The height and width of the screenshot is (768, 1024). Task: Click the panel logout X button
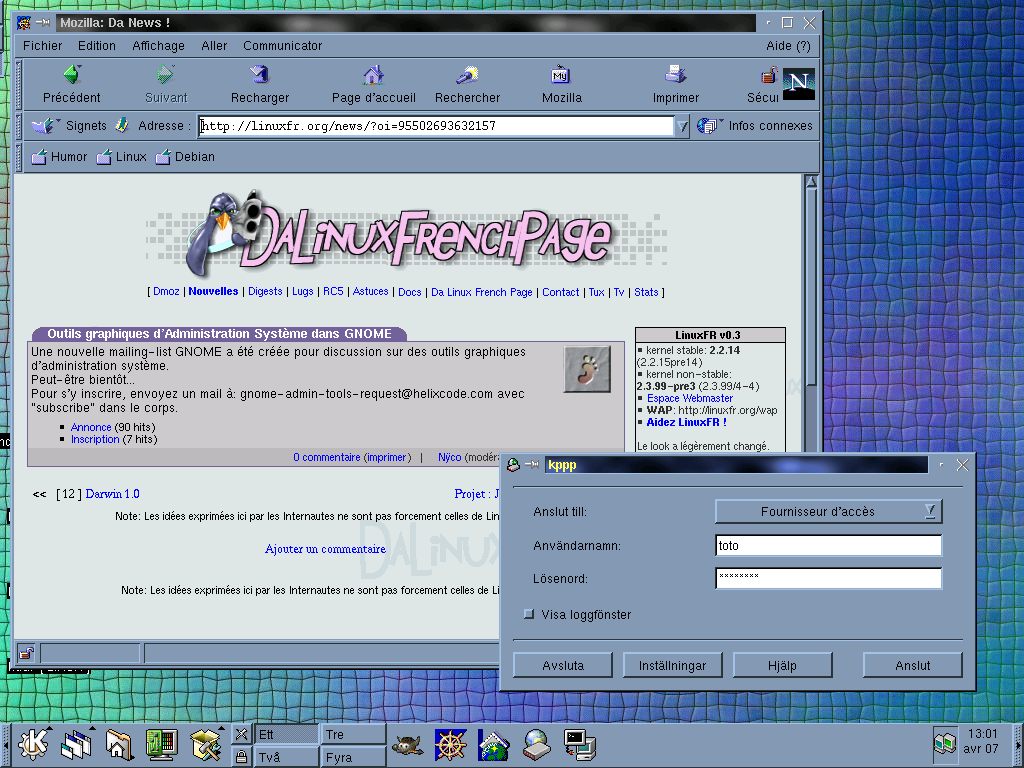click(241, 733)
